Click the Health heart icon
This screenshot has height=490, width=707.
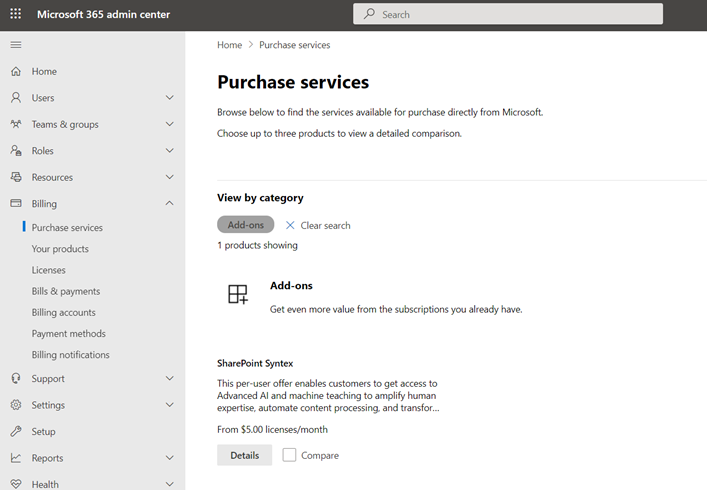[16, 484]
